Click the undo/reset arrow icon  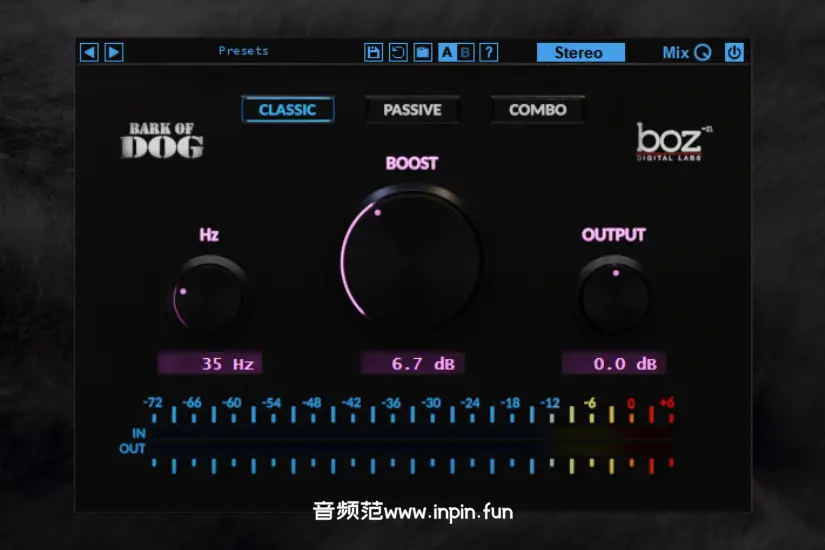(398, 53)
